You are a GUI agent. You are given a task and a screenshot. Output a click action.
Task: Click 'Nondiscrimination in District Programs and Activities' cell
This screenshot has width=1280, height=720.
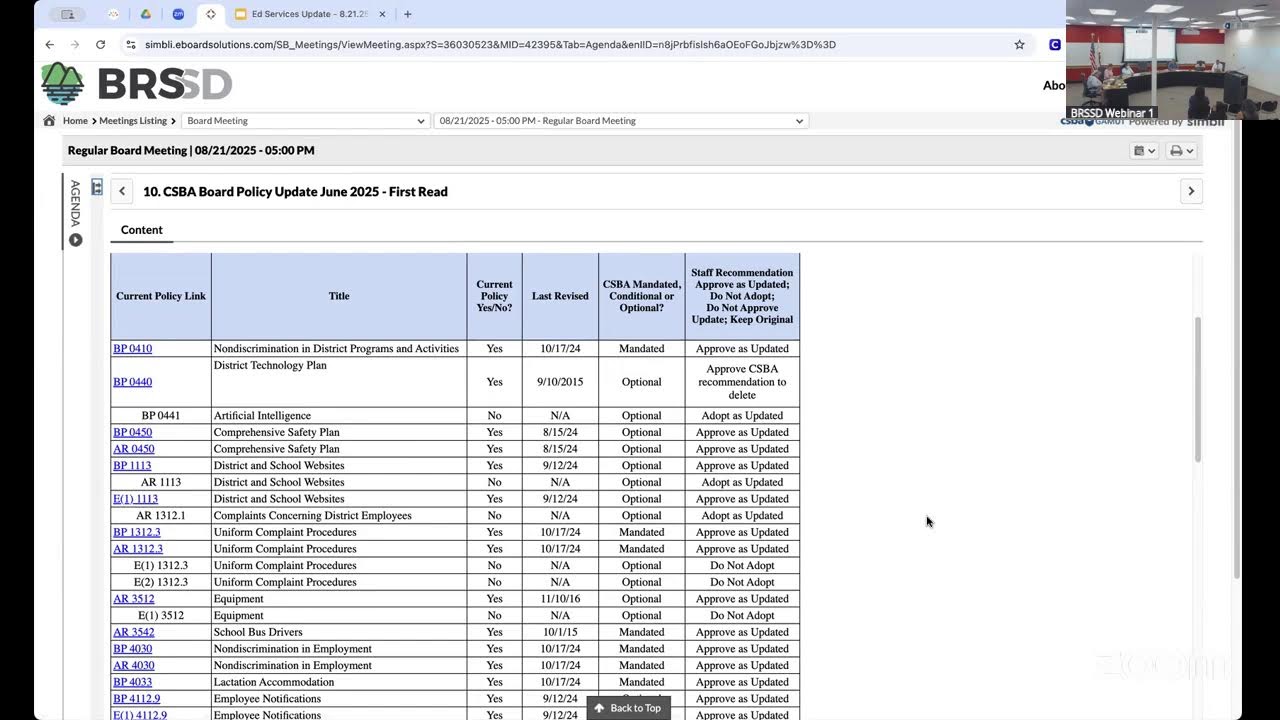[x=339, y=349]
